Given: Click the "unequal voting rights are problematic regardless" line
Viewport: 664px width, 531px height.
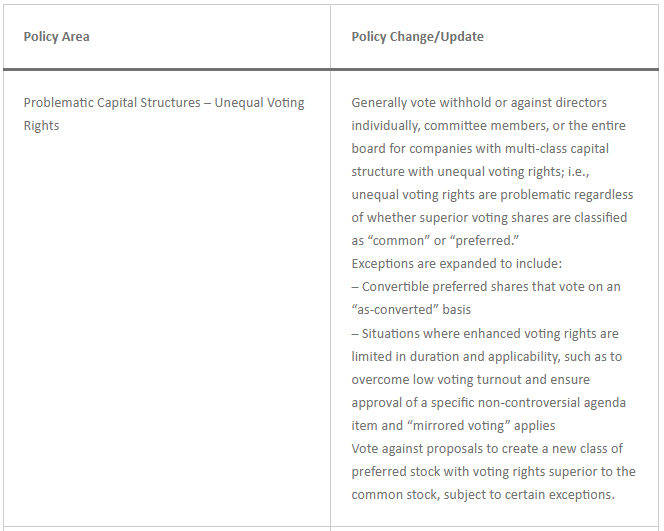Looking at the screenshot, I should [x=492, y=195].
